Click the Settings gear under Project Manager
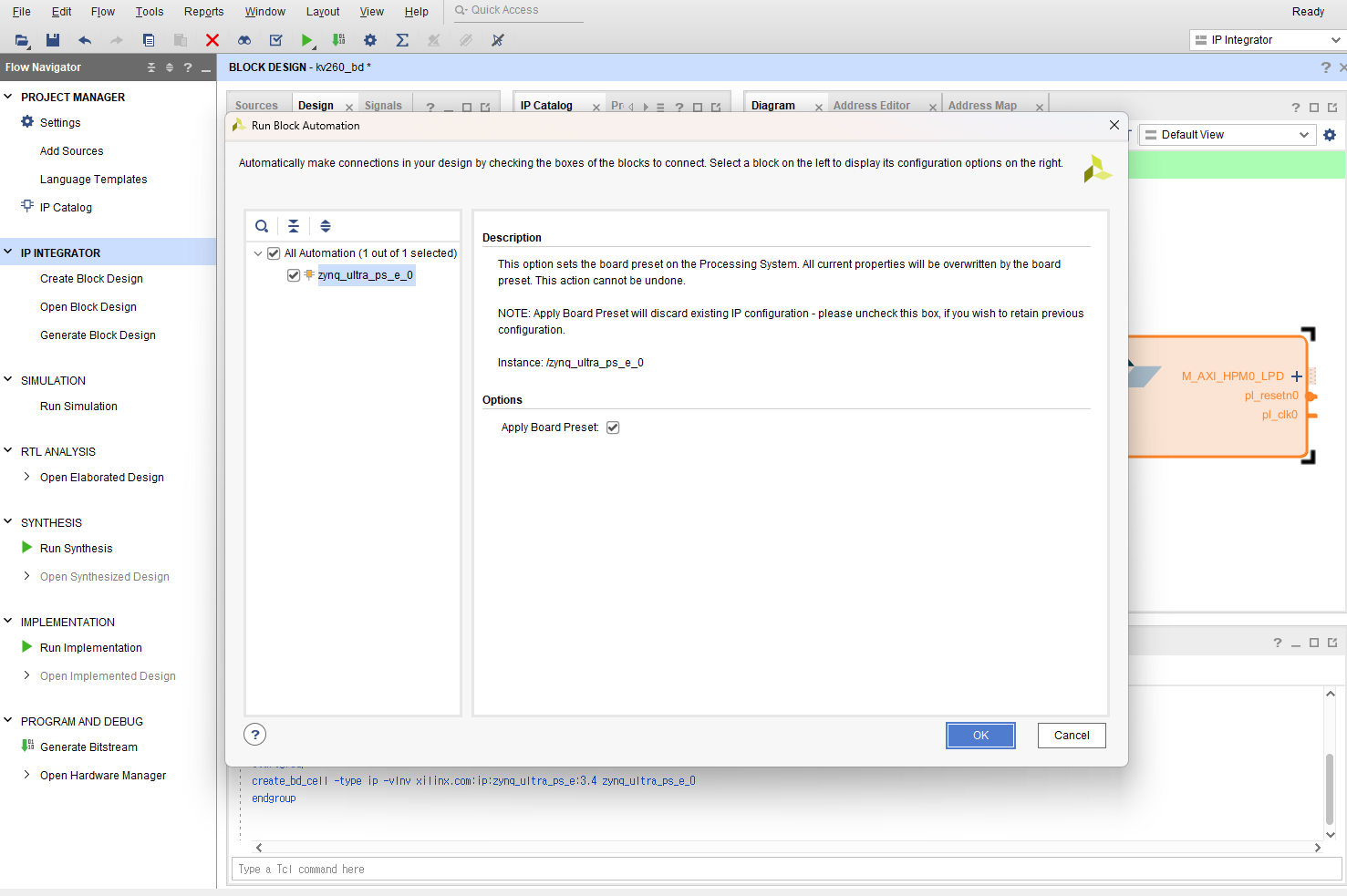 pyautogui.click(x=27, y=122)
